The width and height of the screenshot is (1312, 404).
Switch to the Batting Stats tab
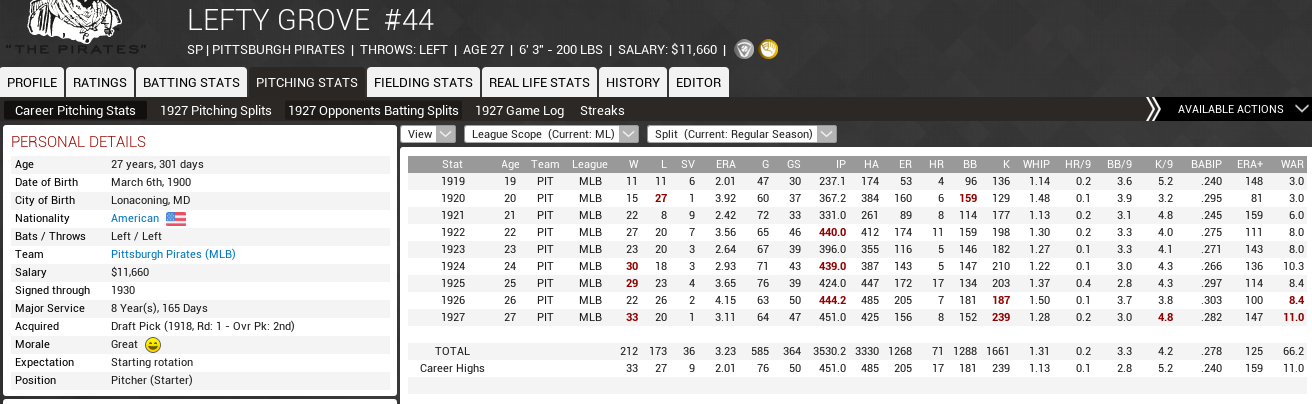pyautogui.click(x=192, y=82)
